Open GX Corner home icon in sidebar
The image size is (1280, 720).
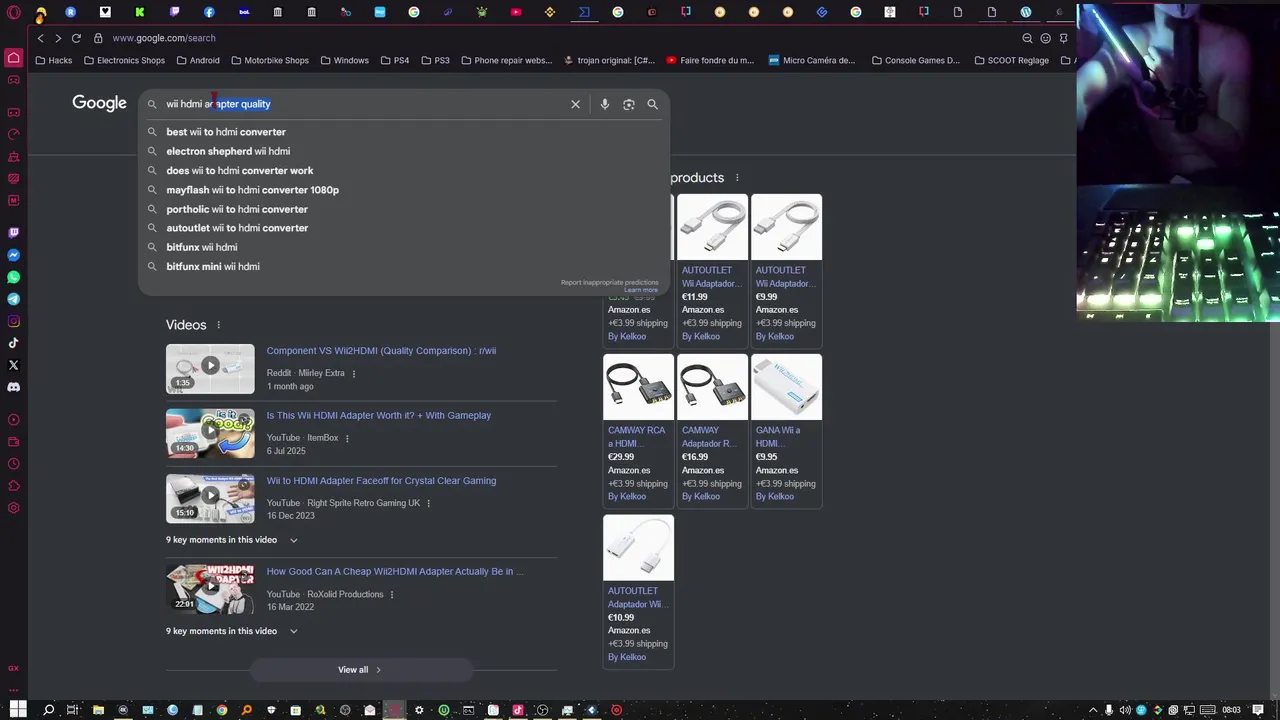click(x=14, y=60)
